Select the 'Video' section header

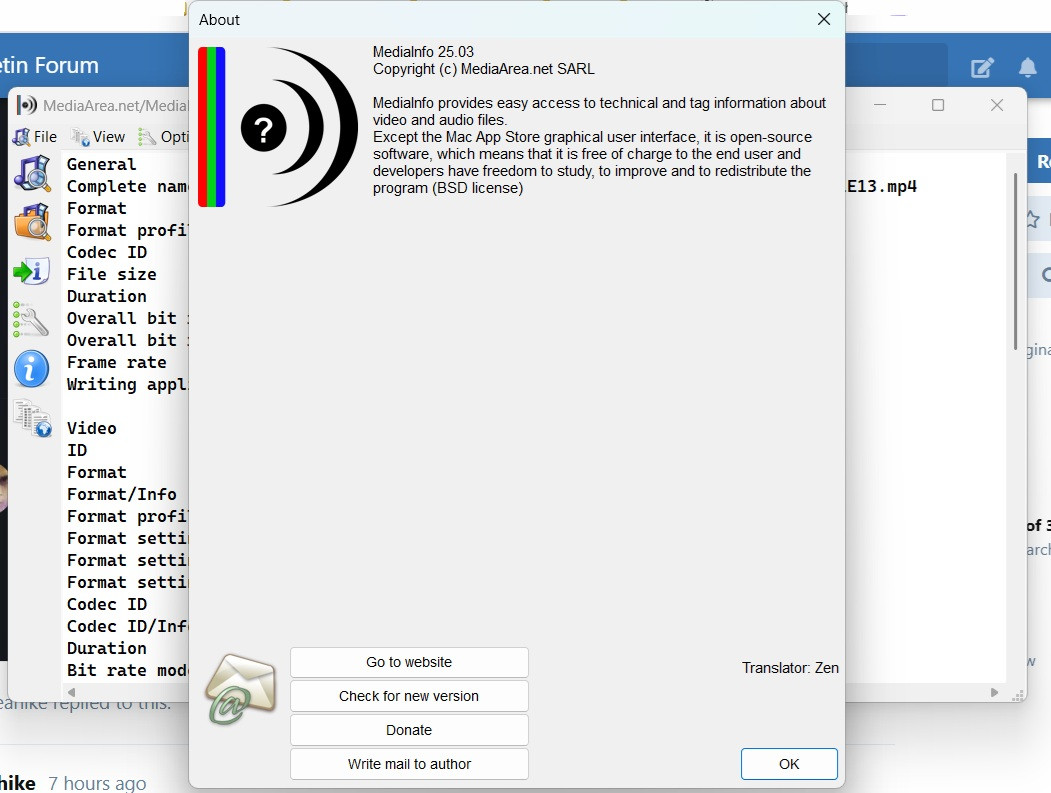91,428
